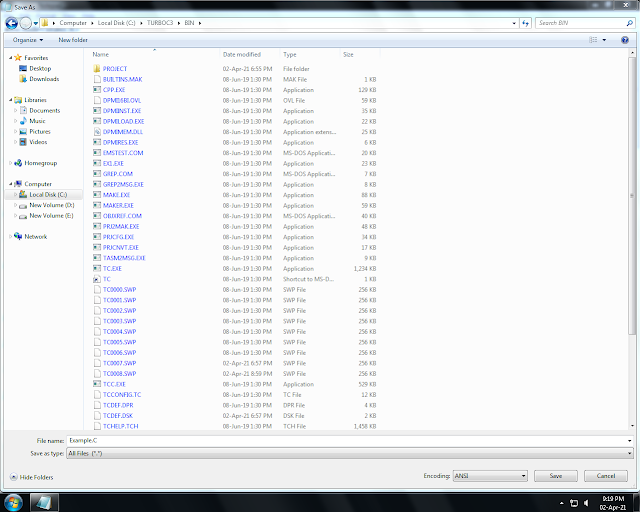Expand the Documents library
Viewport: 640px width, 512px height.
[x=16, y=111]
